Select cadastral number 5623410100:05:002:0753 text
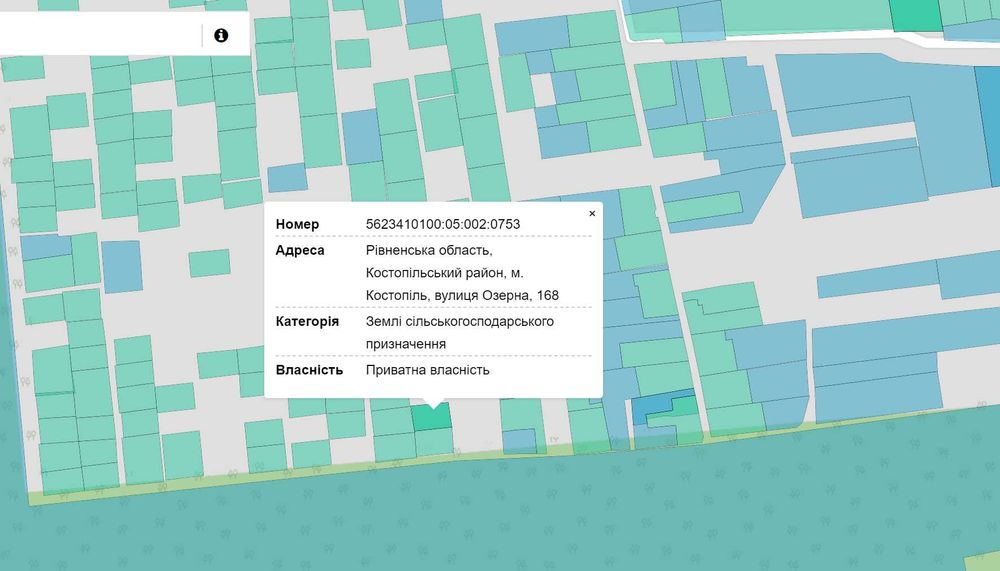The image size is (1000, 571). 443,224
